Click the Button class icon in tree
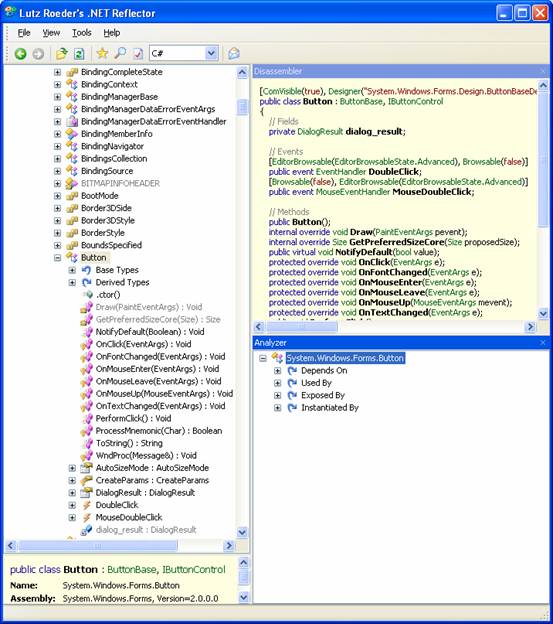Viewport: 553px width, 624px height. point(72,257)
